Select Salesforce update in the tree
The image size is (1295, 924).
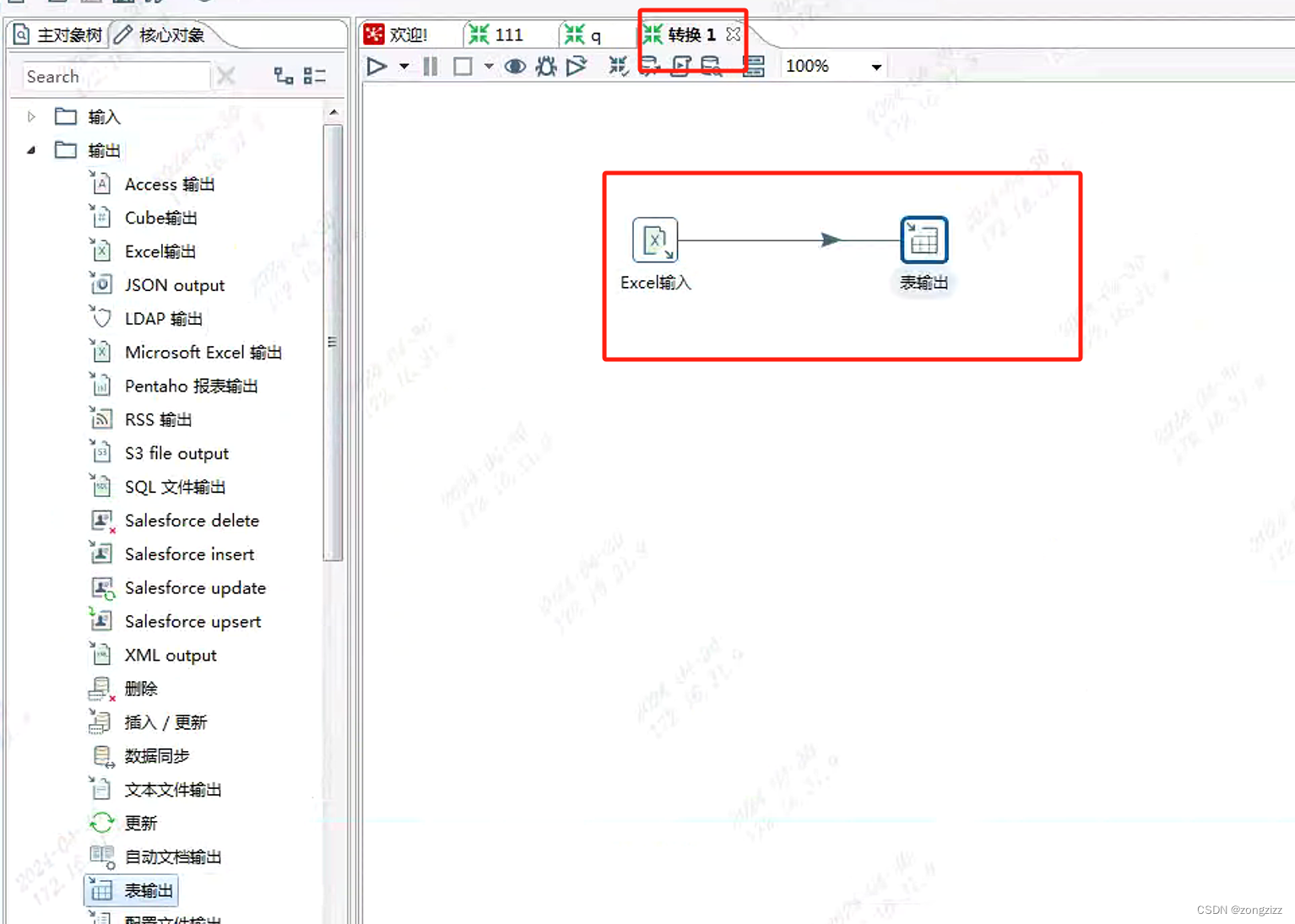click(195, 587)
